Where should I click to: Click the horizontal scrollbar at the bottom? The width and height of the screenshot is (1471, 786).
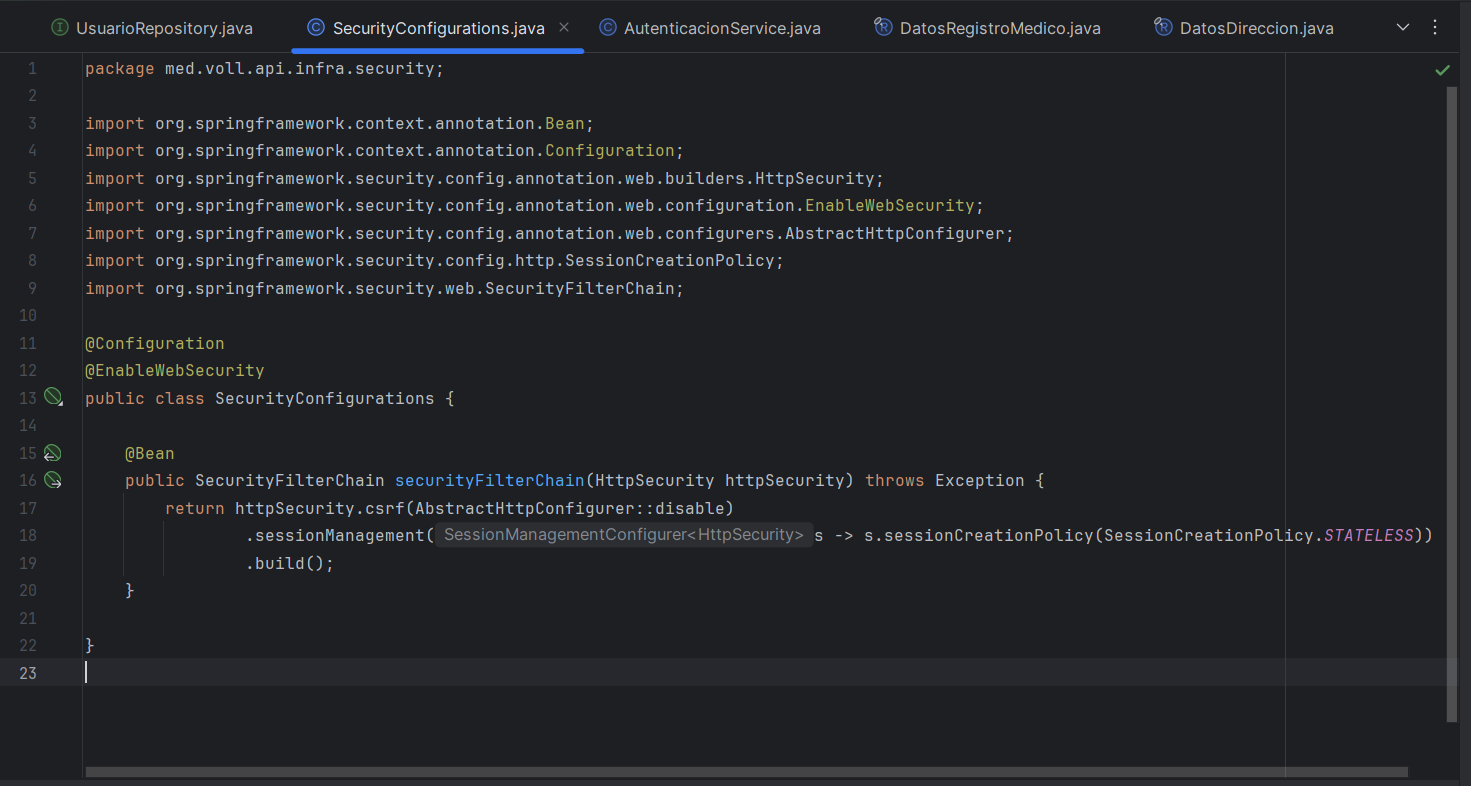tap(746, 772)
